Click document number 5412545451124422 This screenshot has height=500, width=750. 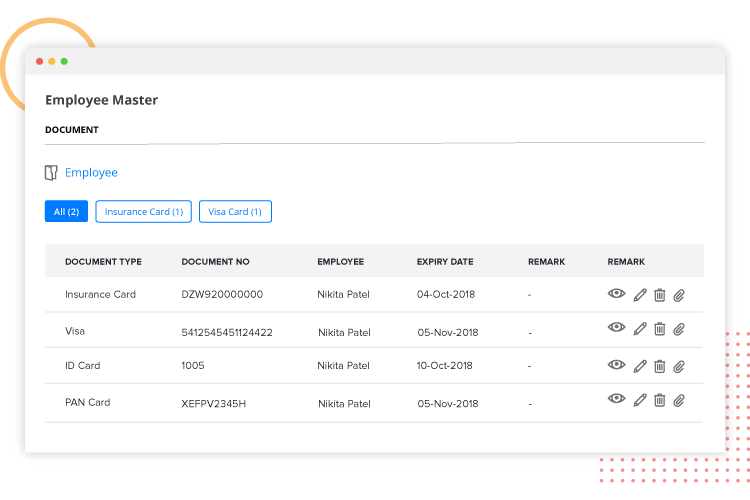point(227,333)
